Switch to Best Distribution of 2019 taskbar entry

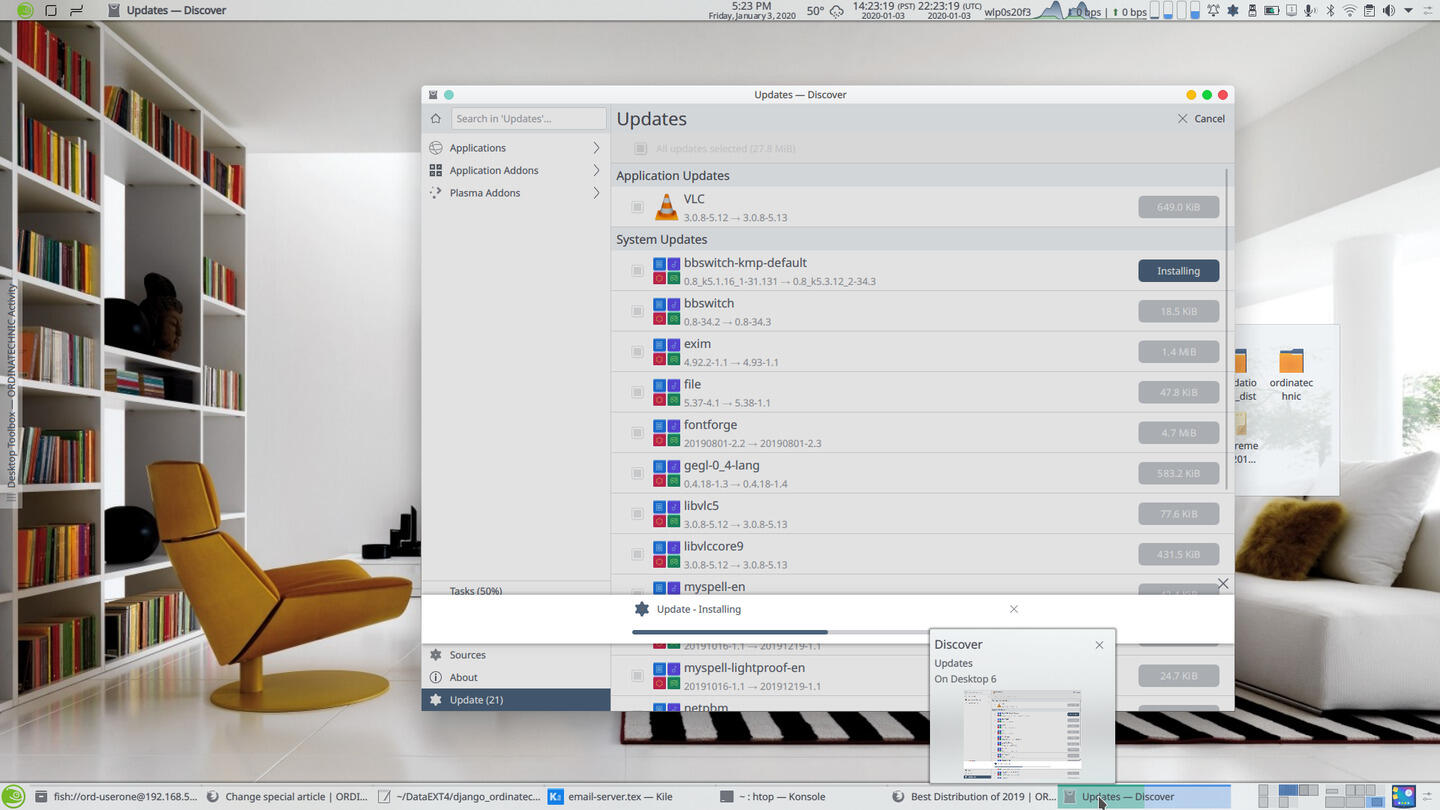pyautogui.click(x=971, y=797)
